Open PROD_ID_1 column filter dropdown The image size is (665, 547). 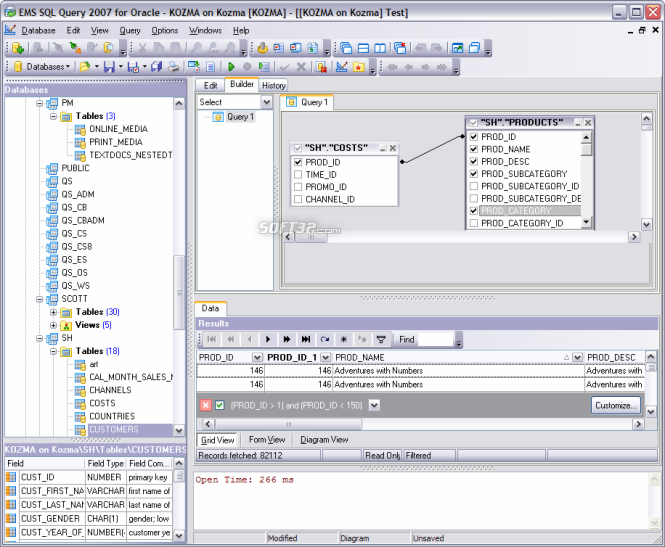[325, 357]
